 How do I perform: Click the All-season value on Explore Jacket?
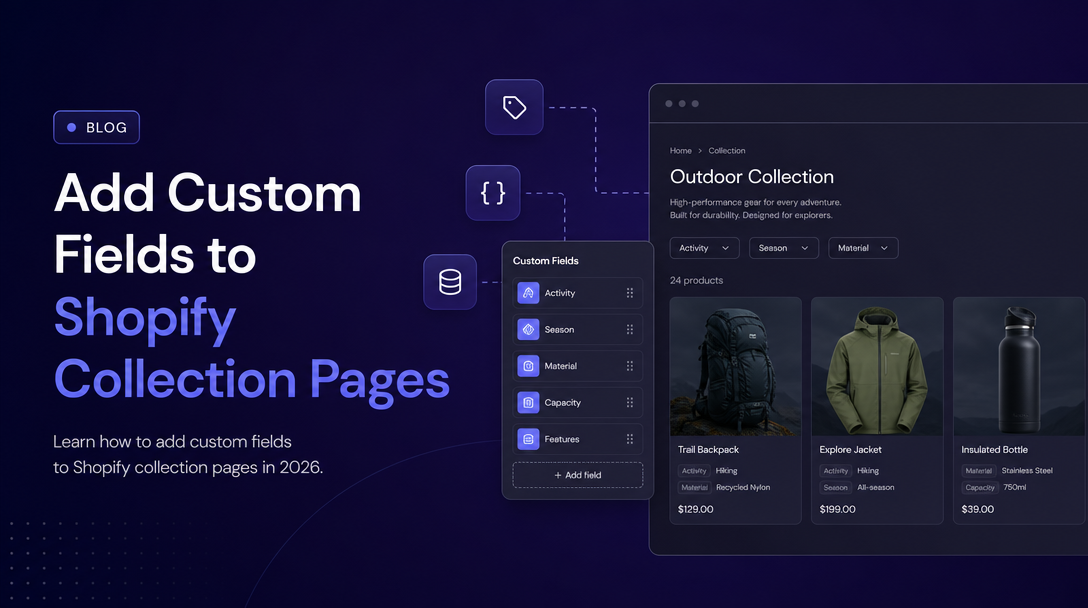(x=876, y=487)
